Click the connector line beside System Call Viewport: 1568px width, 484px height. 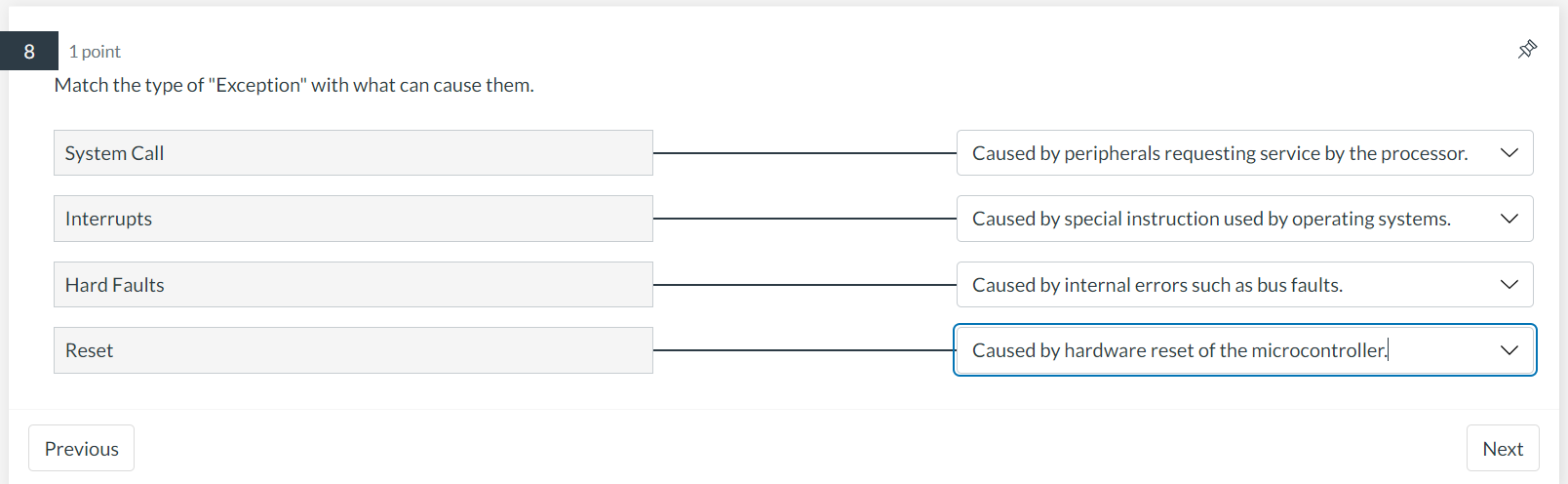point(804,153)
